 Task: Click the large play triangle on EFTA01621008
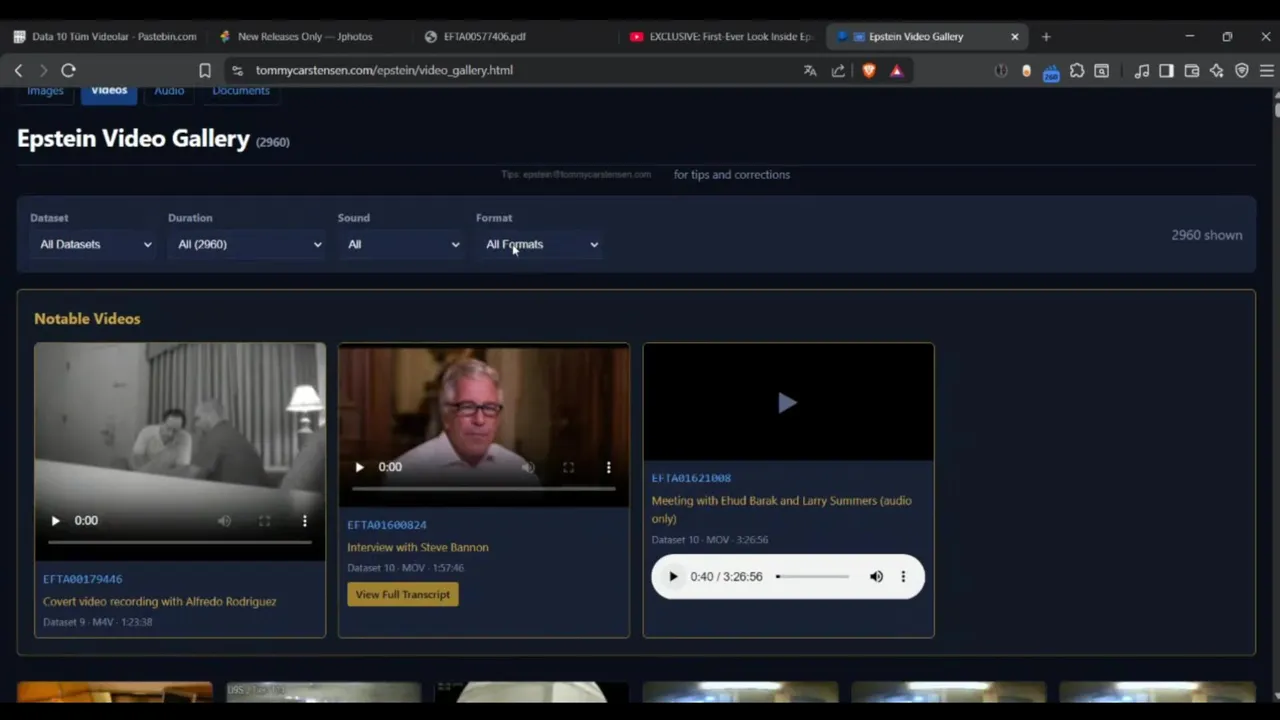(787, 402)
